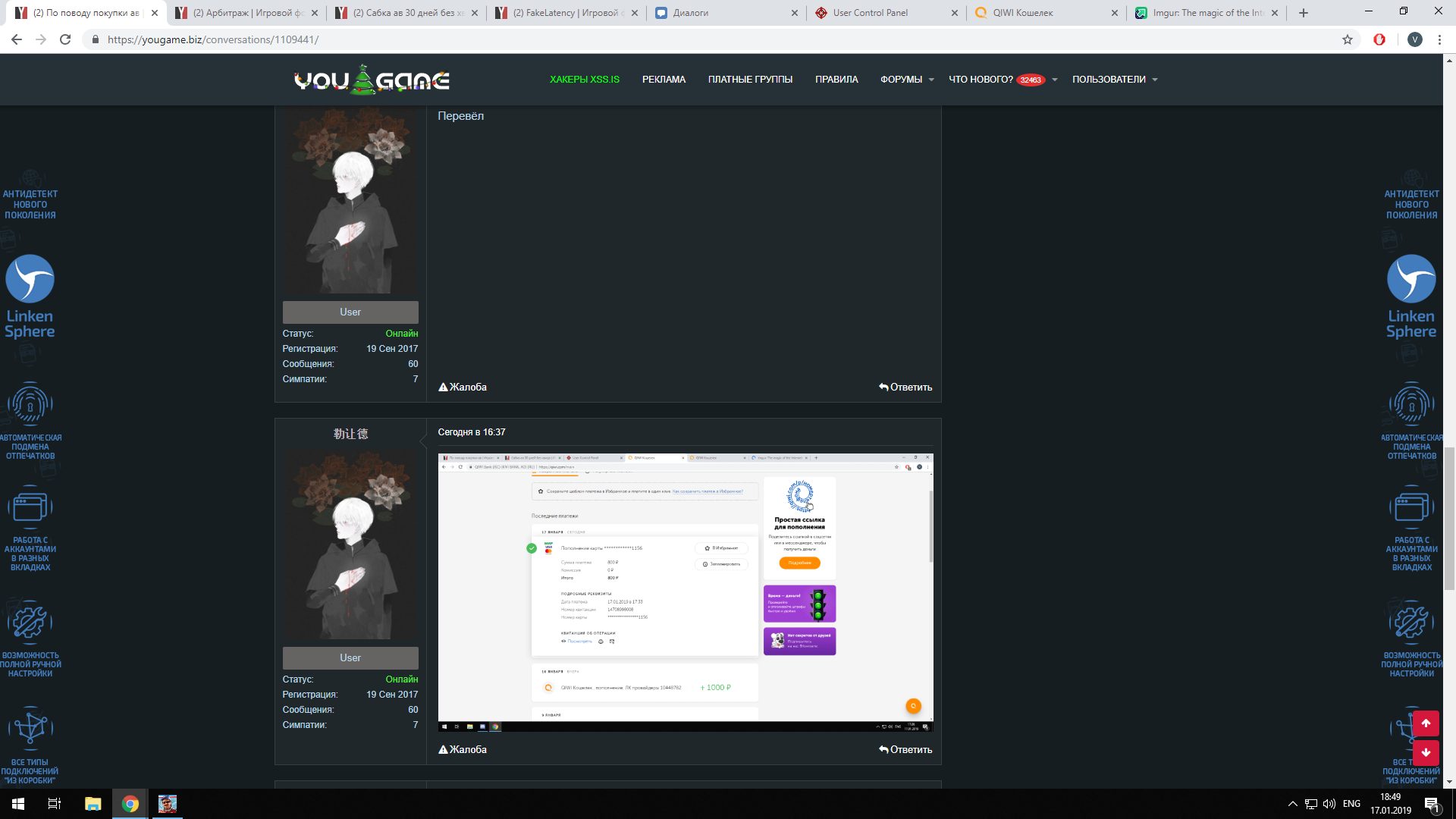
Task: Open Chrome from the taskbar
Action: click(130, 804)
